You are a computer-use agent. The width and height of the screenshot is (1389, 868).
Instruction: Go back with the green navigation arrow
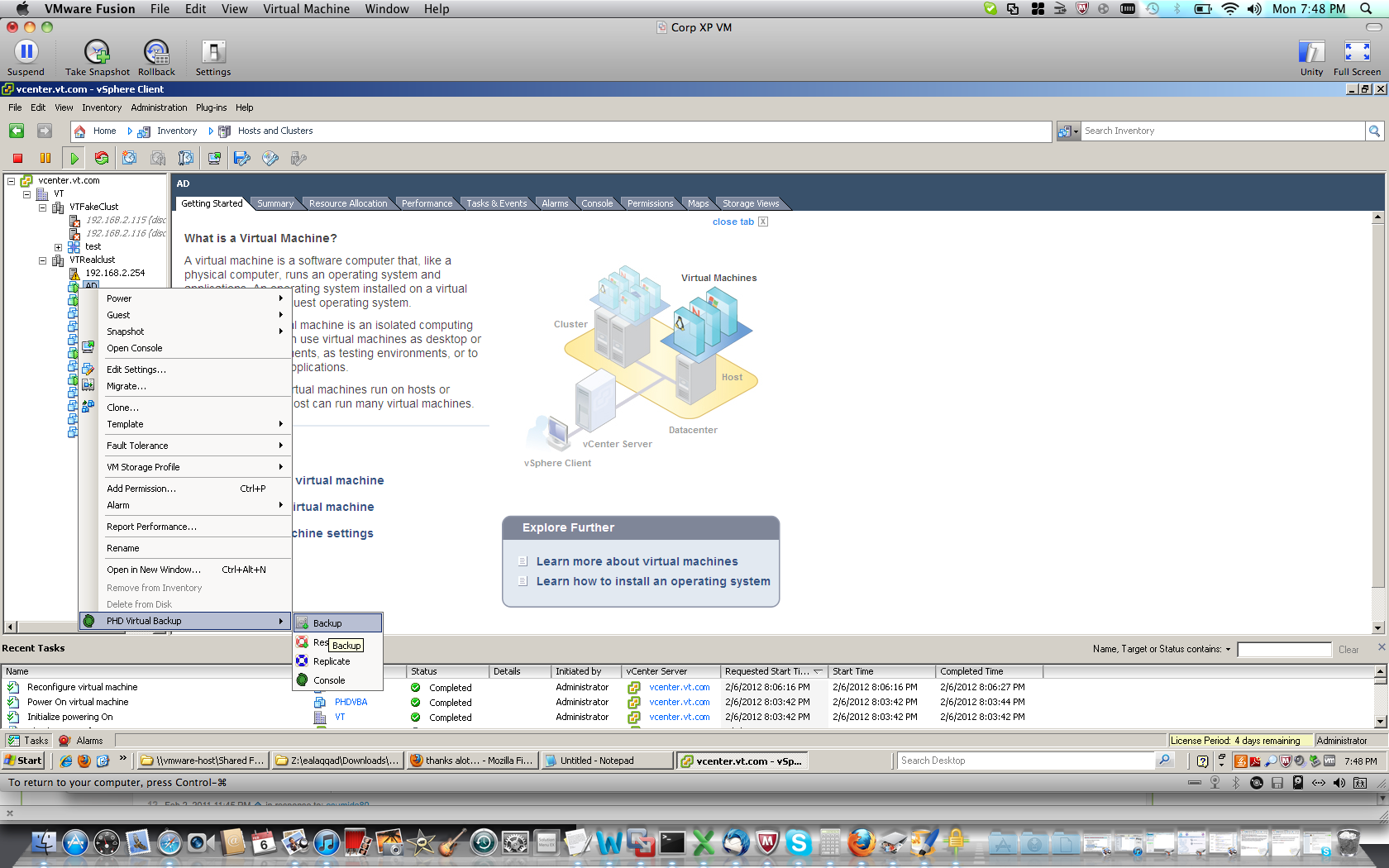(17, 131)
